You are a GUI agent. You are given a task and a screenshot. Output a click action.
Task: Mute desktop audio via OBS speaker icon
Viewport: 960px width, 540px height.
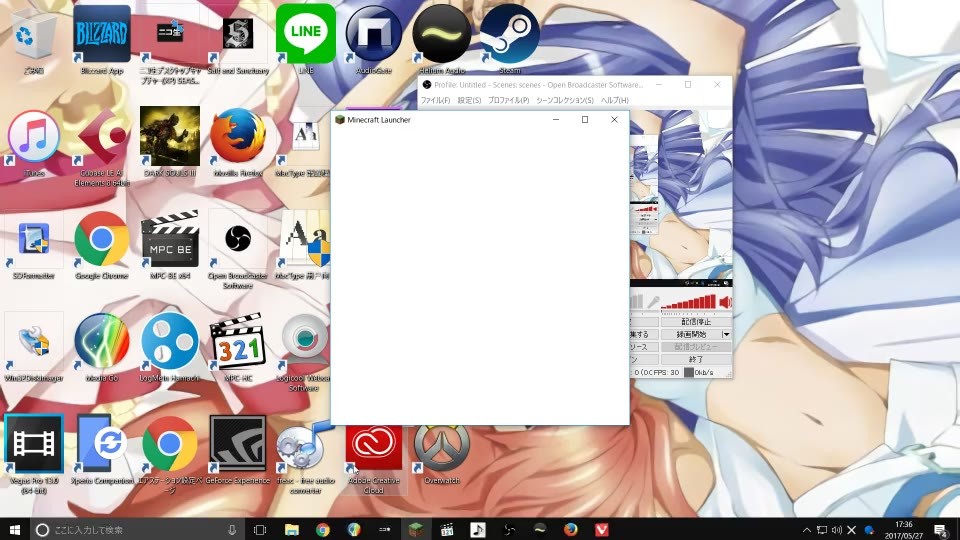pyautogui.click(x=725, y=302)
